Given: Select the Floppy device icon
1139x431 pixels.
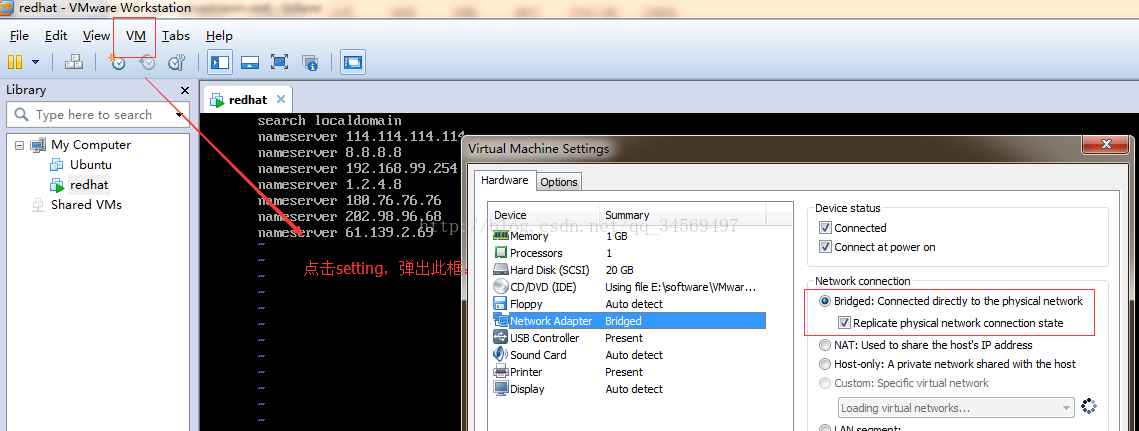Looking at the screenshot, I should coord(500,304).
